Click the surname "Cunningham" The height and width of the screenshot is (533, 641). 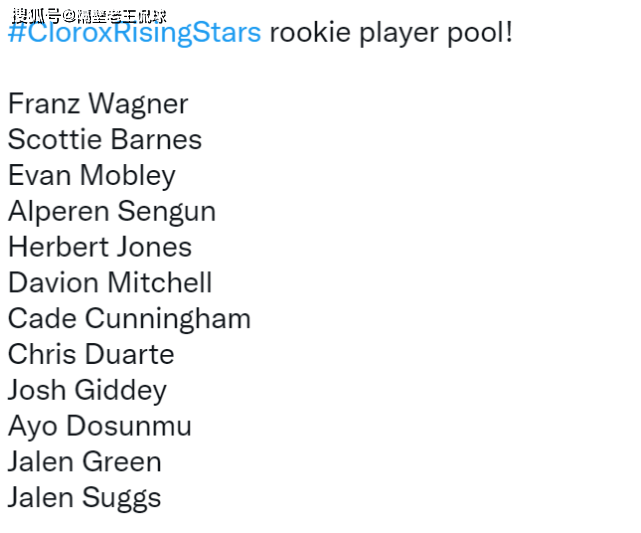[x=168, y=319]
